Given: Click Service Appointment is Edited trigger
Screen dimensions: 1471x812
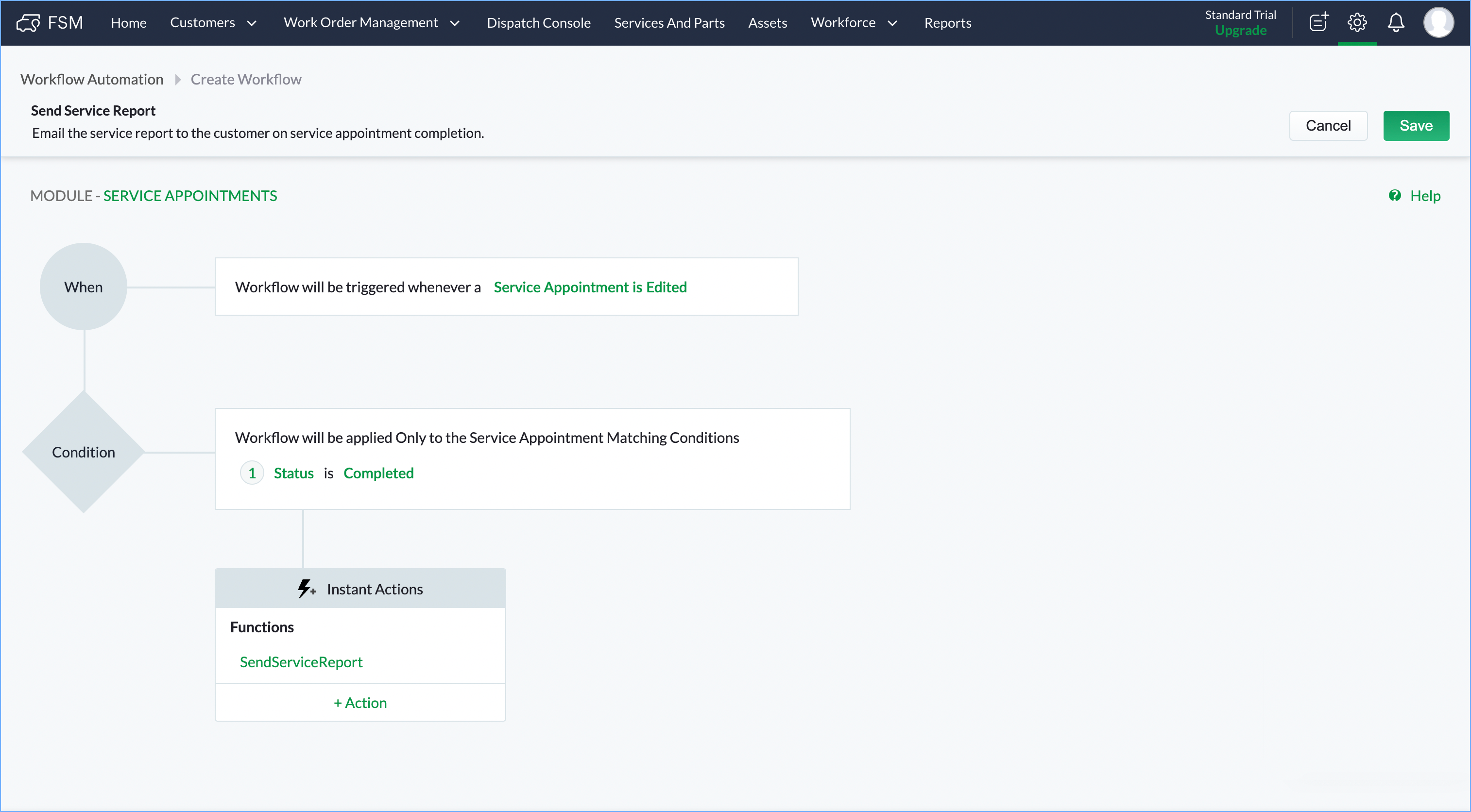Looking at the screenshot, I should tap(590, 287).
